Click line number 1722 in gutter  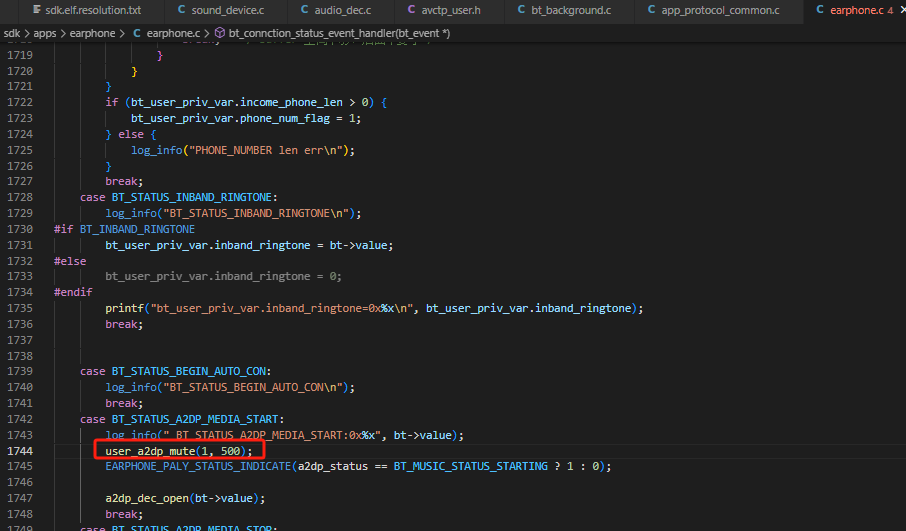(x=20, y=102)
